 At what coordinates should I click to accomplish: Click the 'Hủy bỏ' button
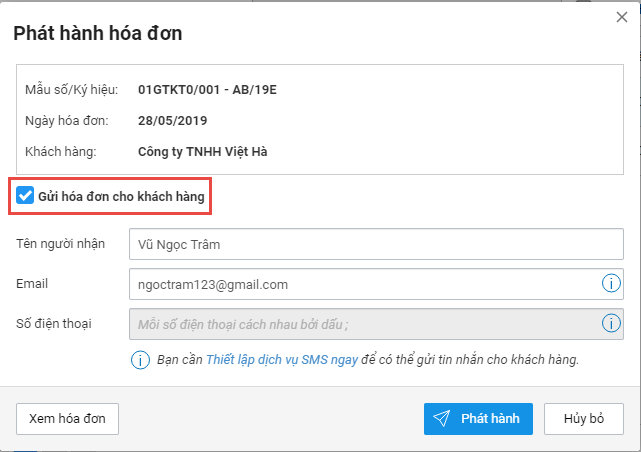(584, 419)
